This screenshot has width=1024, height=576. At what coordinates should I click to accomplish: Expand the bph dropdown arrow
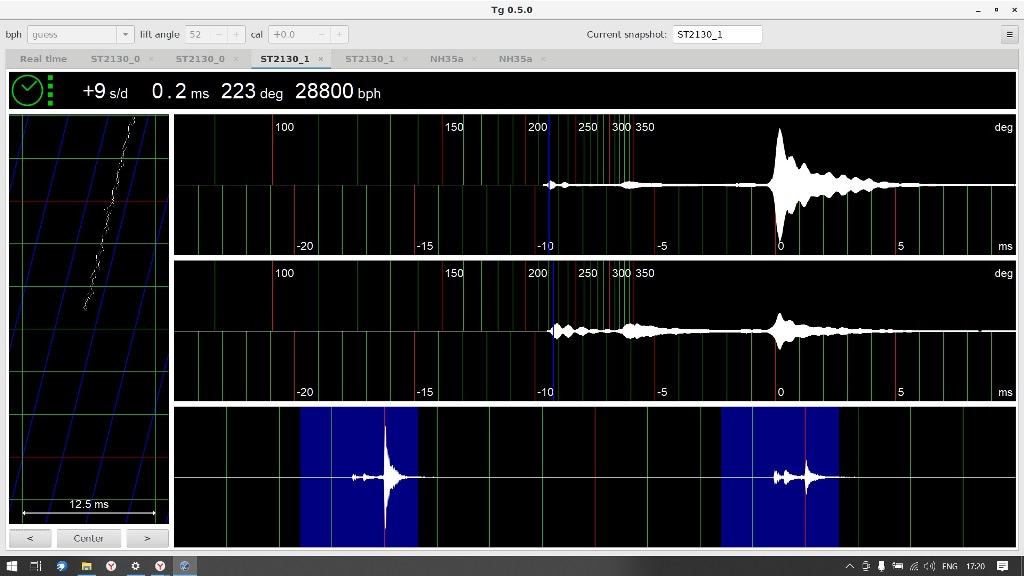pyautogui.click(x=125, y=34)
